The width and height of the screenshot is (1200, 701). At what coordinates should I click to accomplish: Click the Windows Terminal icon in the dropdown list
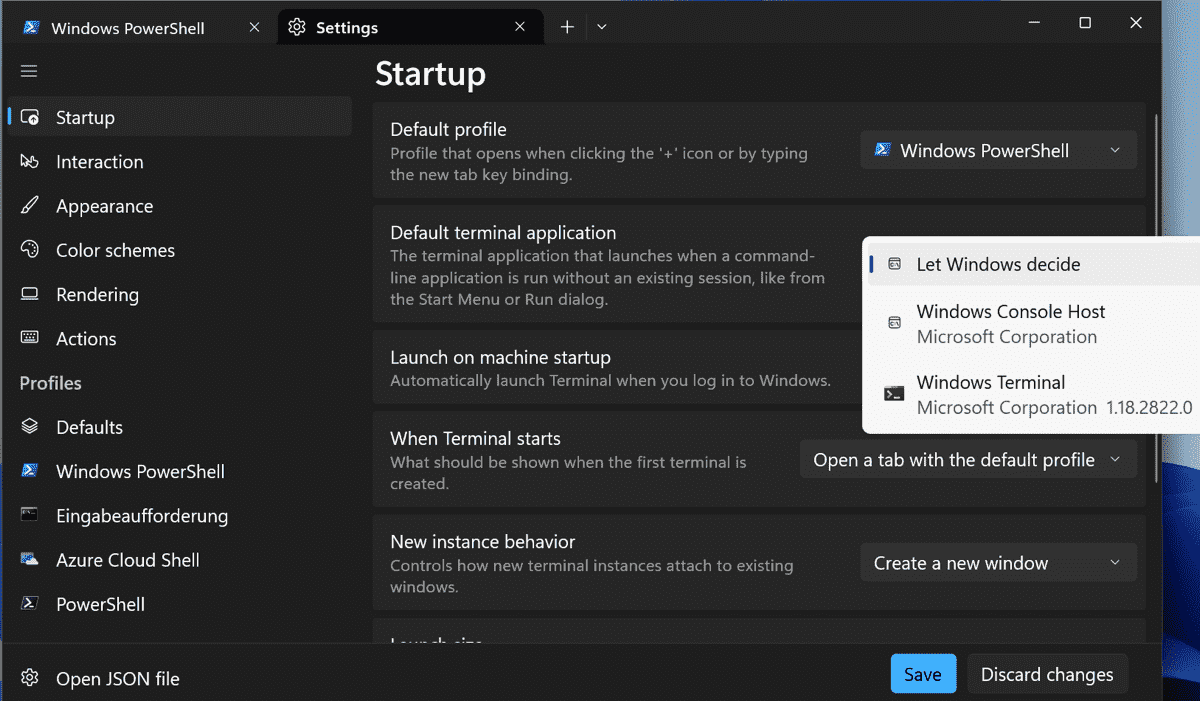tap(895, 394)
